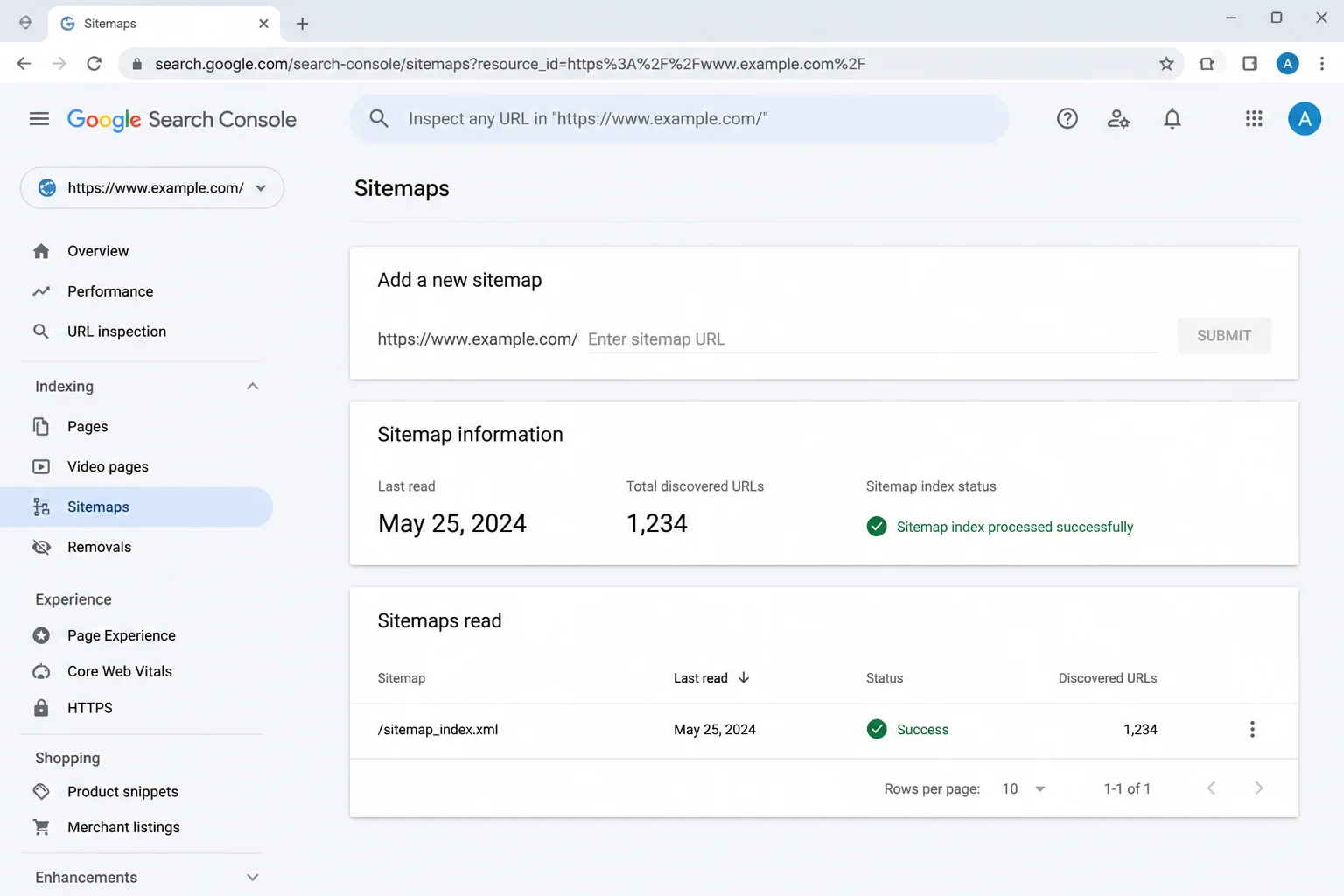1344x896 pixels.
Task: Sort by Last read column
Action: [x=711, y=678]
